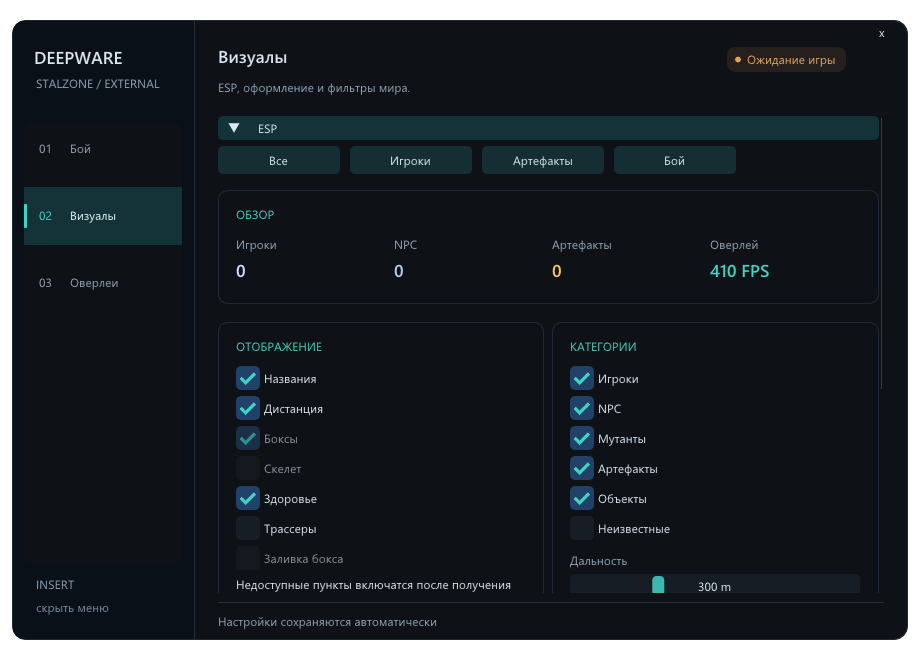The height and width of the screenshot is (660, 920).
Task: Click the ОБЗОР section heading
Action: (x=255, y=215)
